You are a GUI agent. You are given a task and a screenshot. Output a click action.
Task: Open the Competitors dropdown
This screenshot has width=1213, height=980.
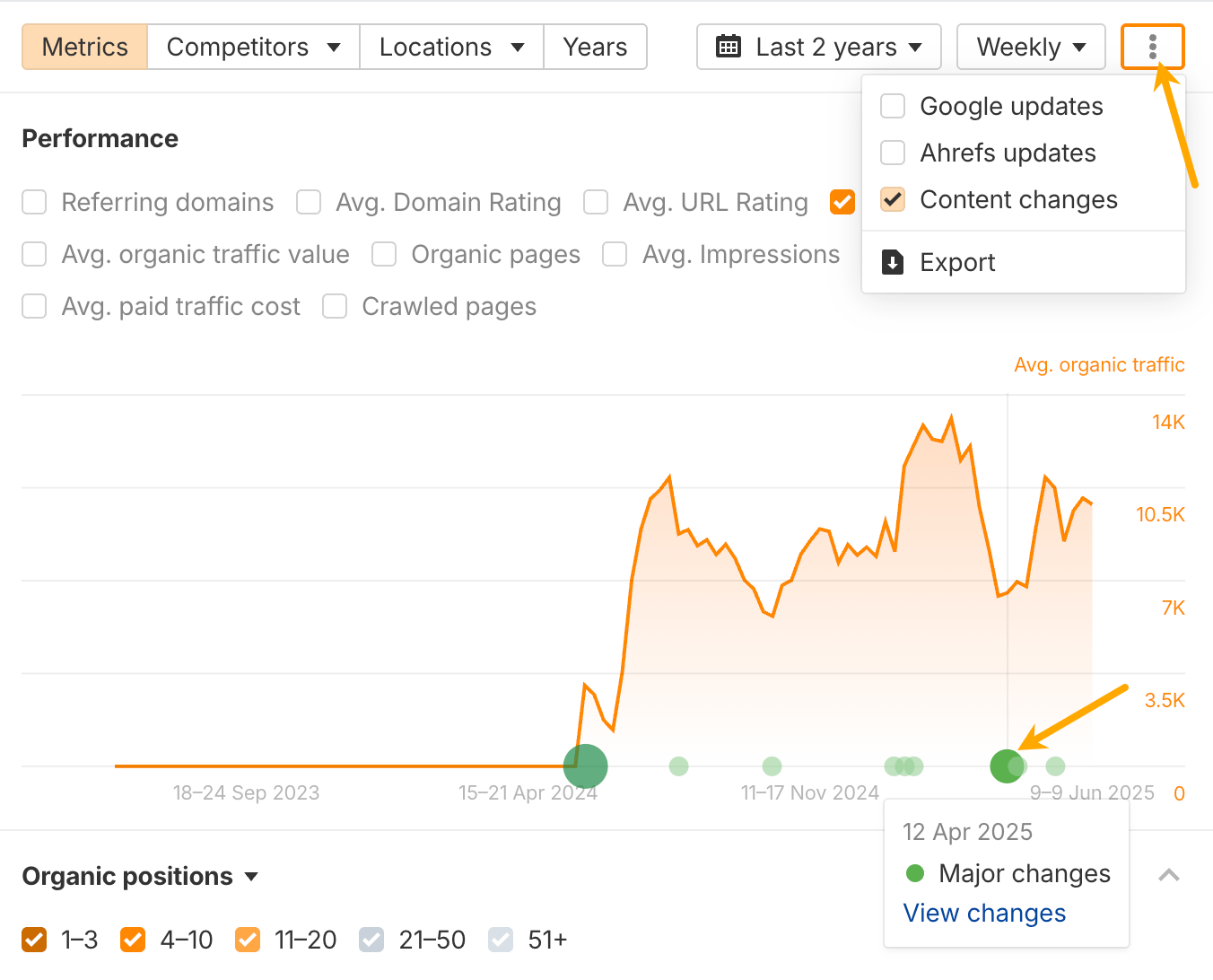[253, 47]
